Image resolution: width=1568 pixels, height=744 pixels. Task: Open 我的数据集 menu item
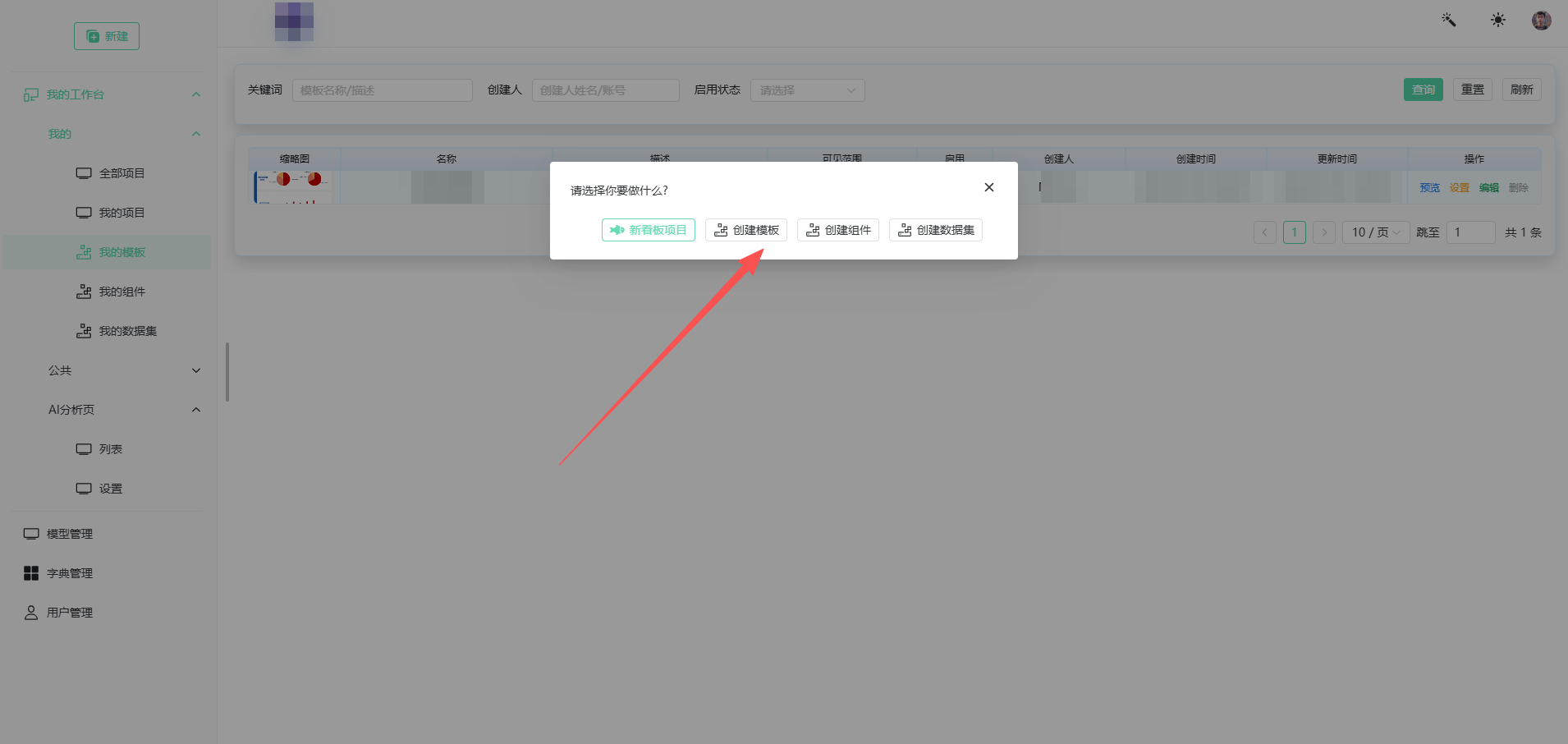(x=107, y=331)
